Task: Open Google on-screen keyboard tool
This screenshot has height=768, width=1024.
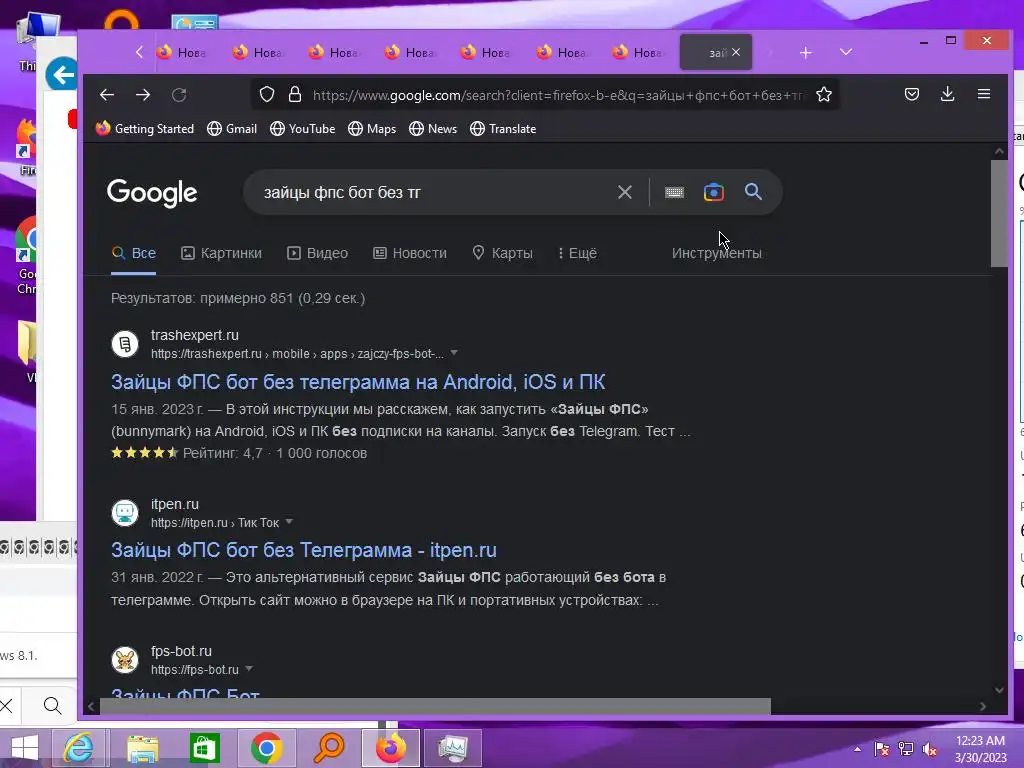Action: pyautogui.click(x=674, y=192)
